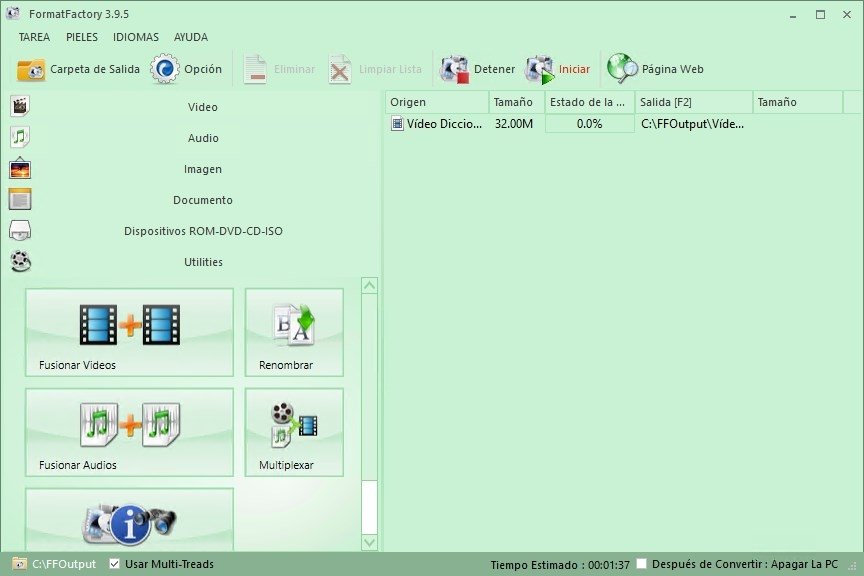Open the Renombrar tool
The width and height of the screenshot is (864, 576).
(x=294, y=332)
